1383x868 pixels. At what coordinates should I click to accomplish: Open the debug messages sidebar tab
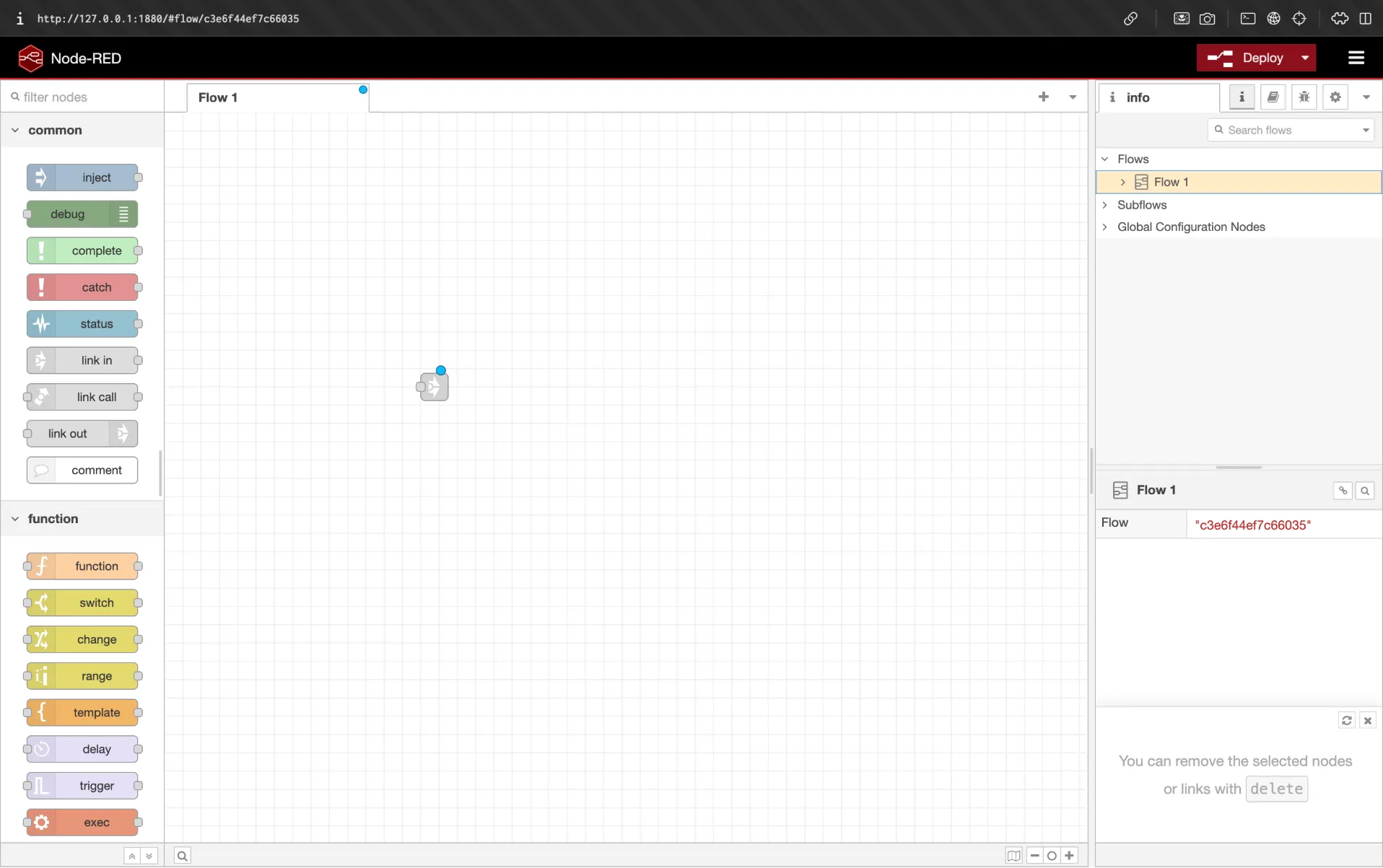1304,97
